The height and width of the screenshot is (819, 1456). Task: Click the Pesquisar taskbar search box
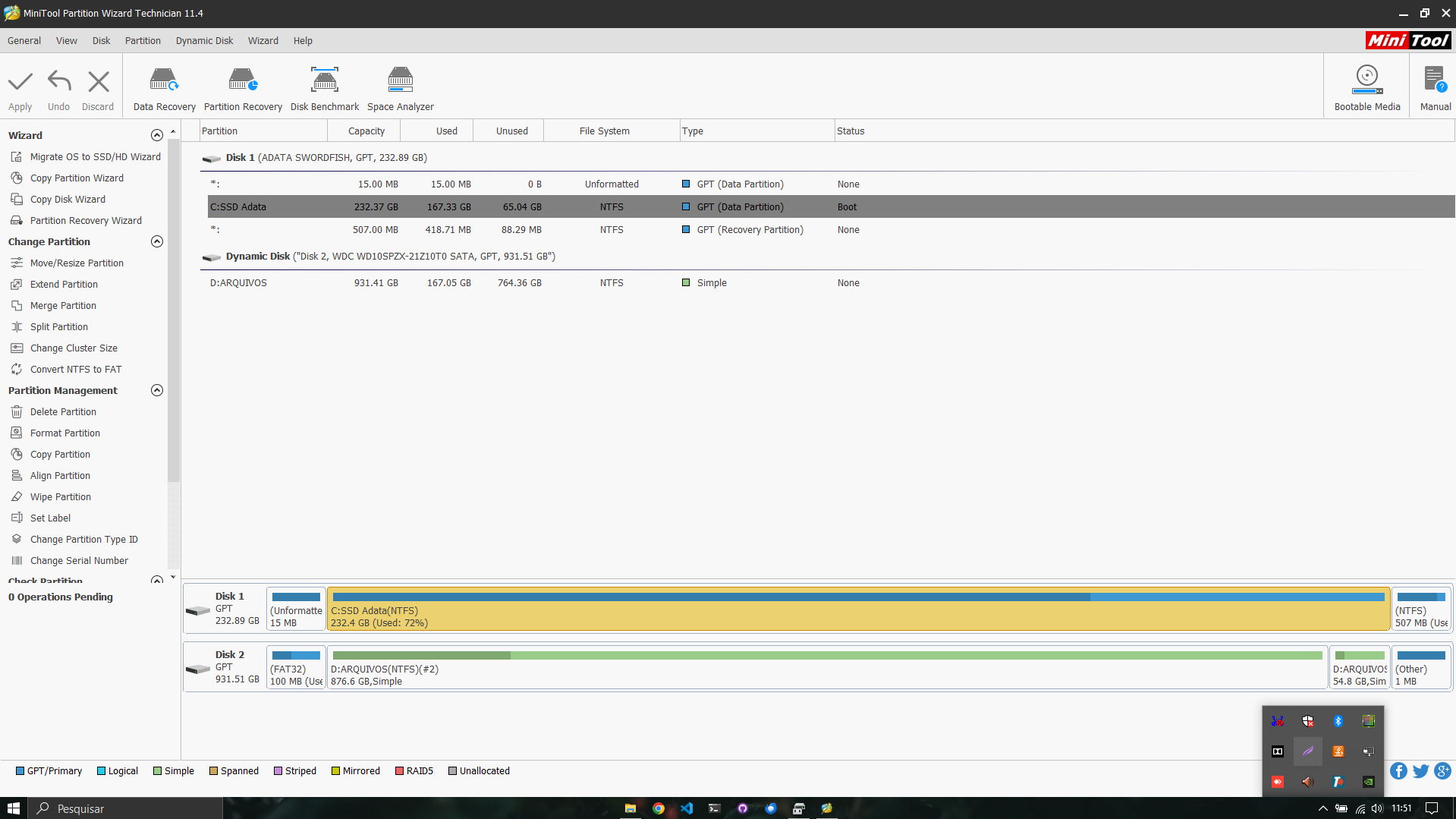125,808
